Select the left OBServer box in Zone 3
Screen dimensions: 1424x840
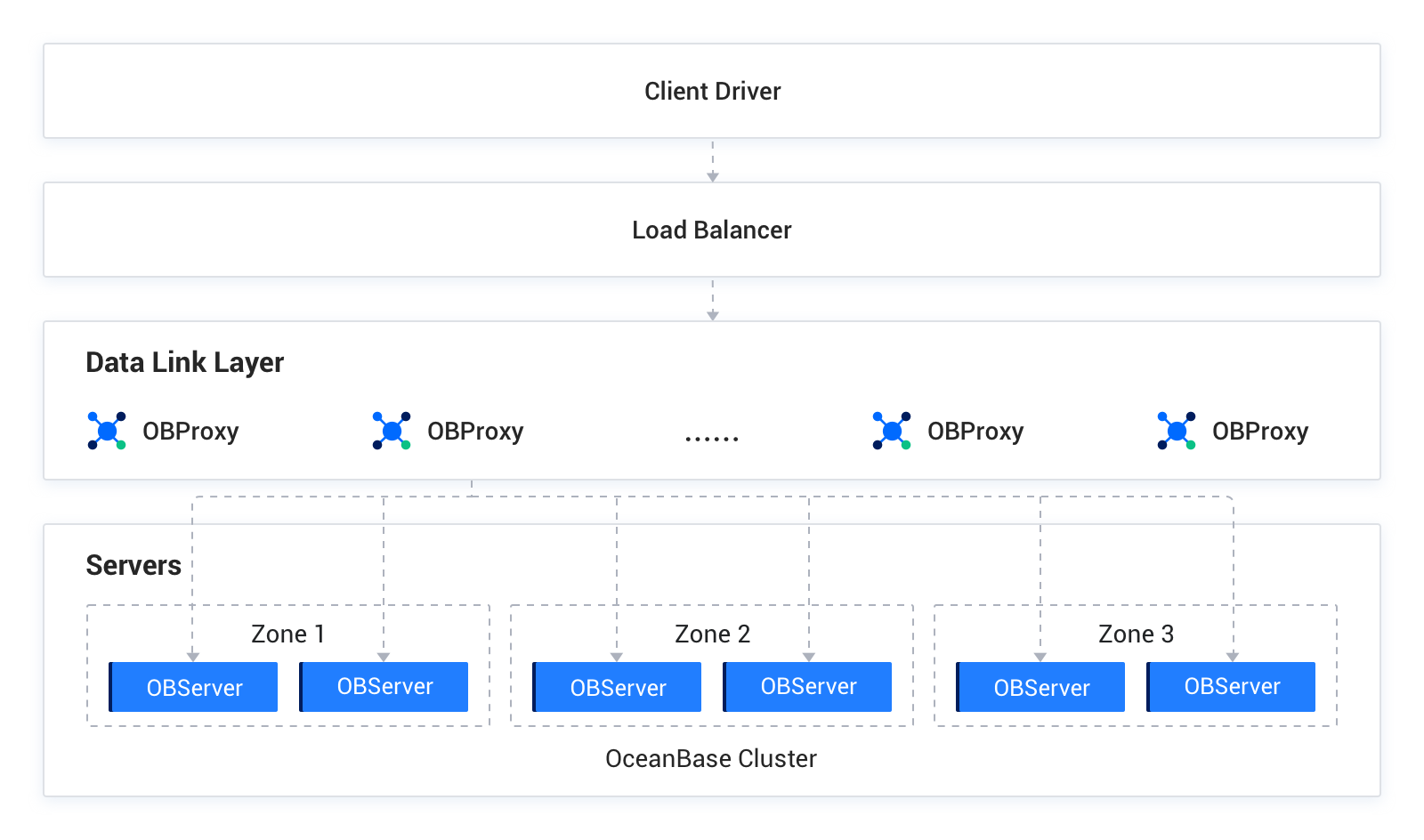1041,687
